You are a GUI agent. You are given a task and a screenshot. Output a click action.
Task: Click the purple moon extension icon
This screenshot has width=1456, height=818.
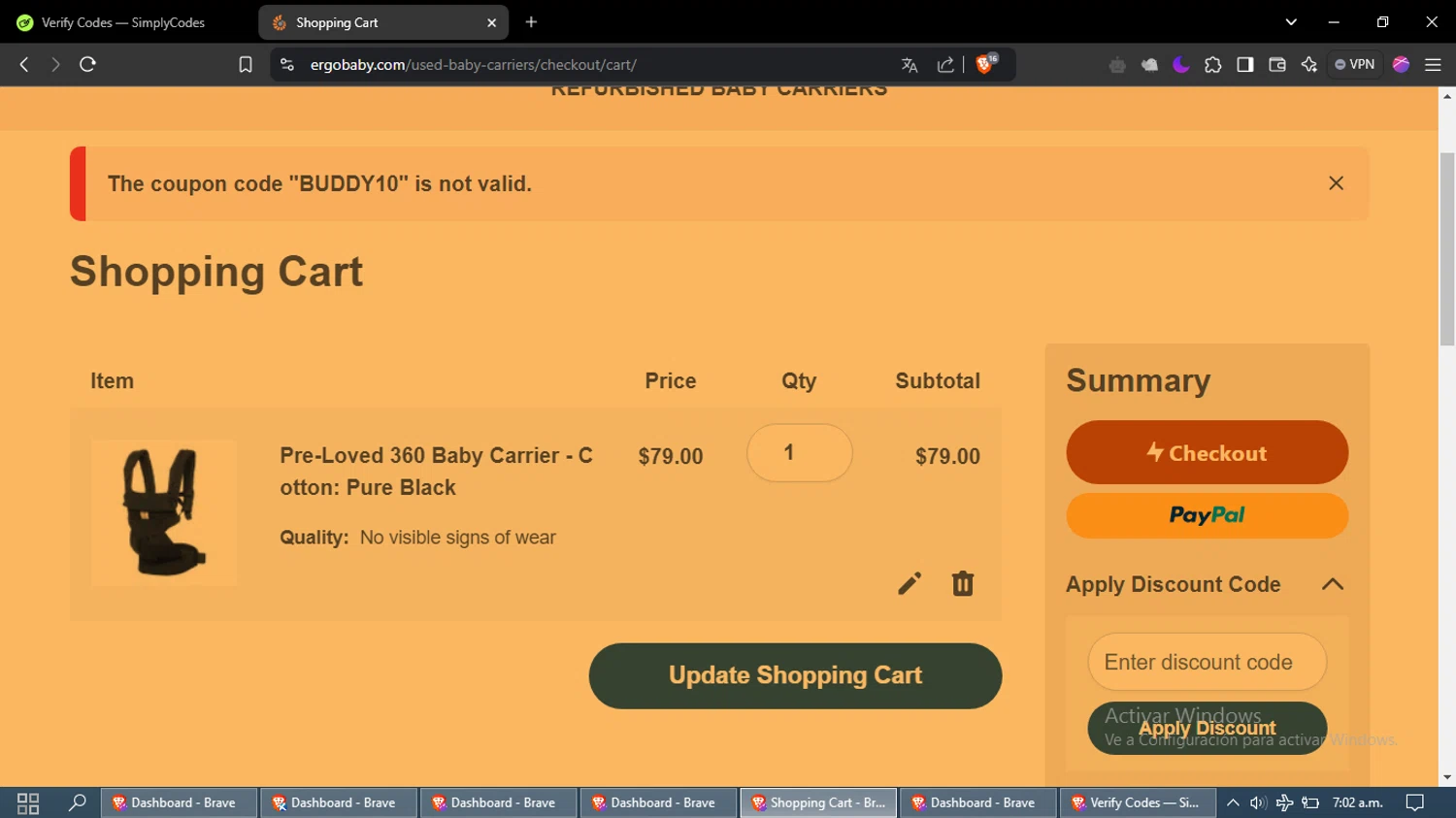click(x=1181, y=65)
